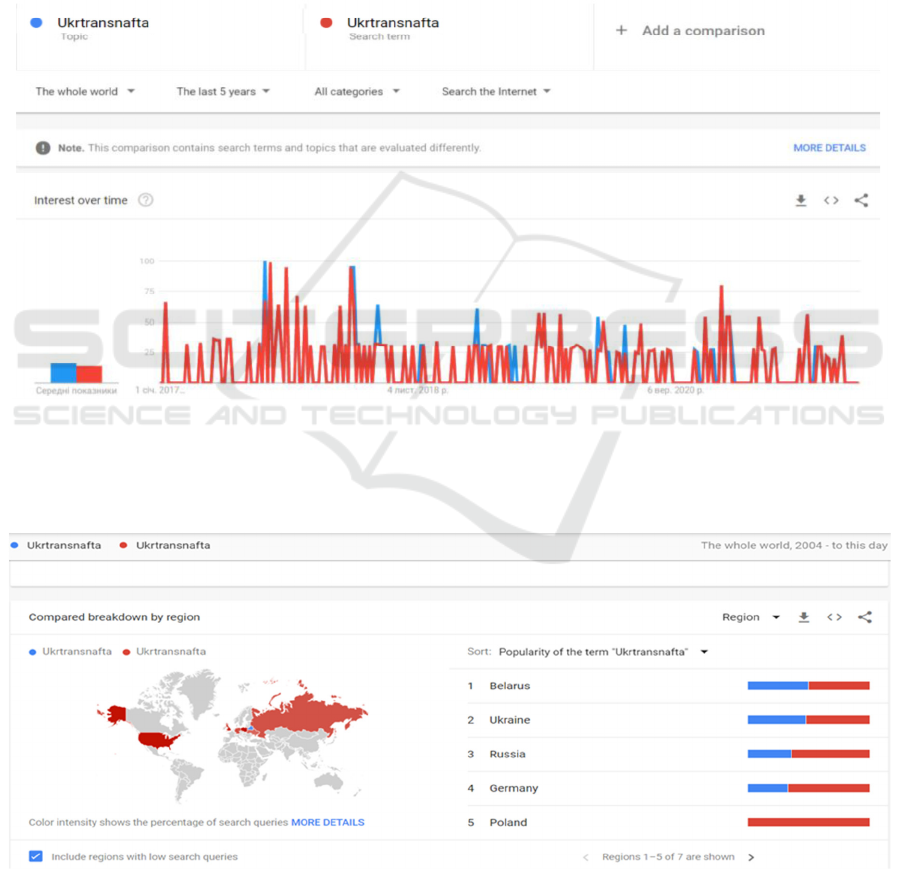Select the Ukrtransnafta Topic term box
The height and width of the screenshot is (869, 901).
coord(160,36)
